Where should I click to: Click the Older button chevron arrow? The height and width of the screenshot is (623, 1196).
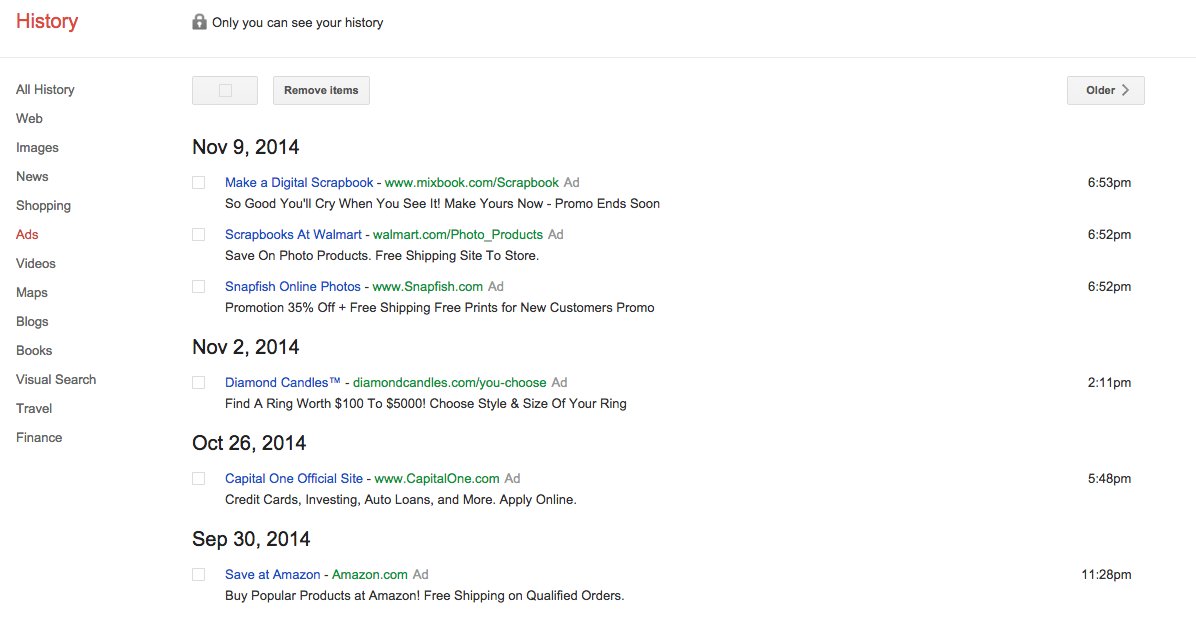click(x=1125, y=90)
